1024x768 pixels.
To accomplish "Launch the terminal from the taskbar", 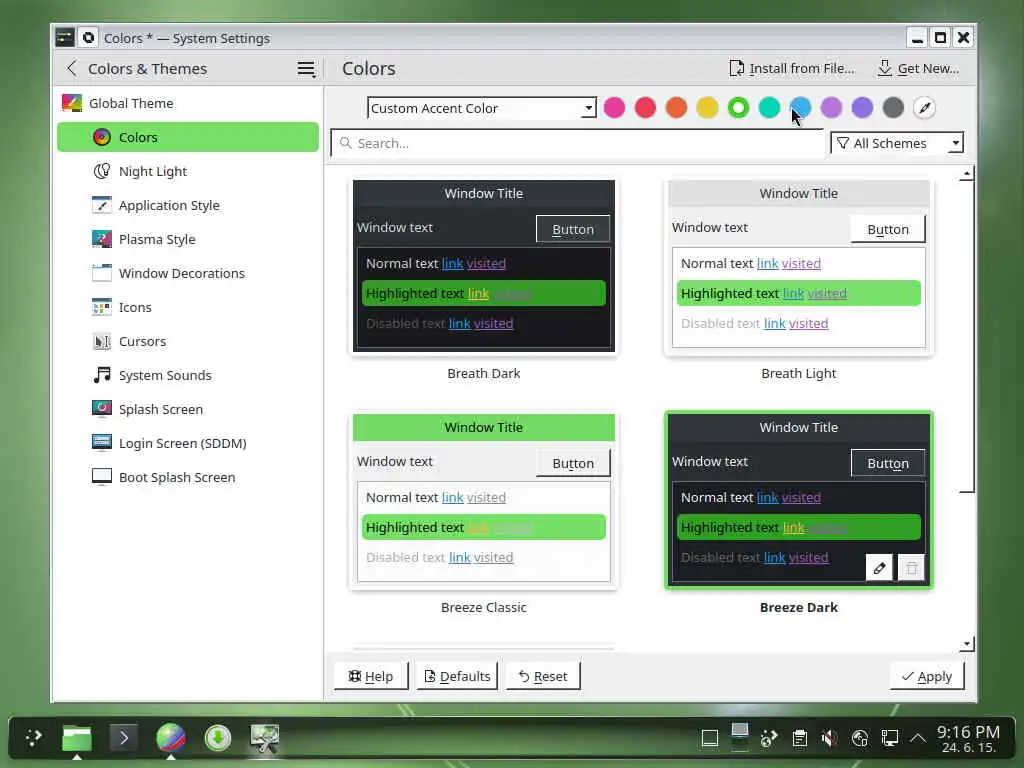I will 123,739.
